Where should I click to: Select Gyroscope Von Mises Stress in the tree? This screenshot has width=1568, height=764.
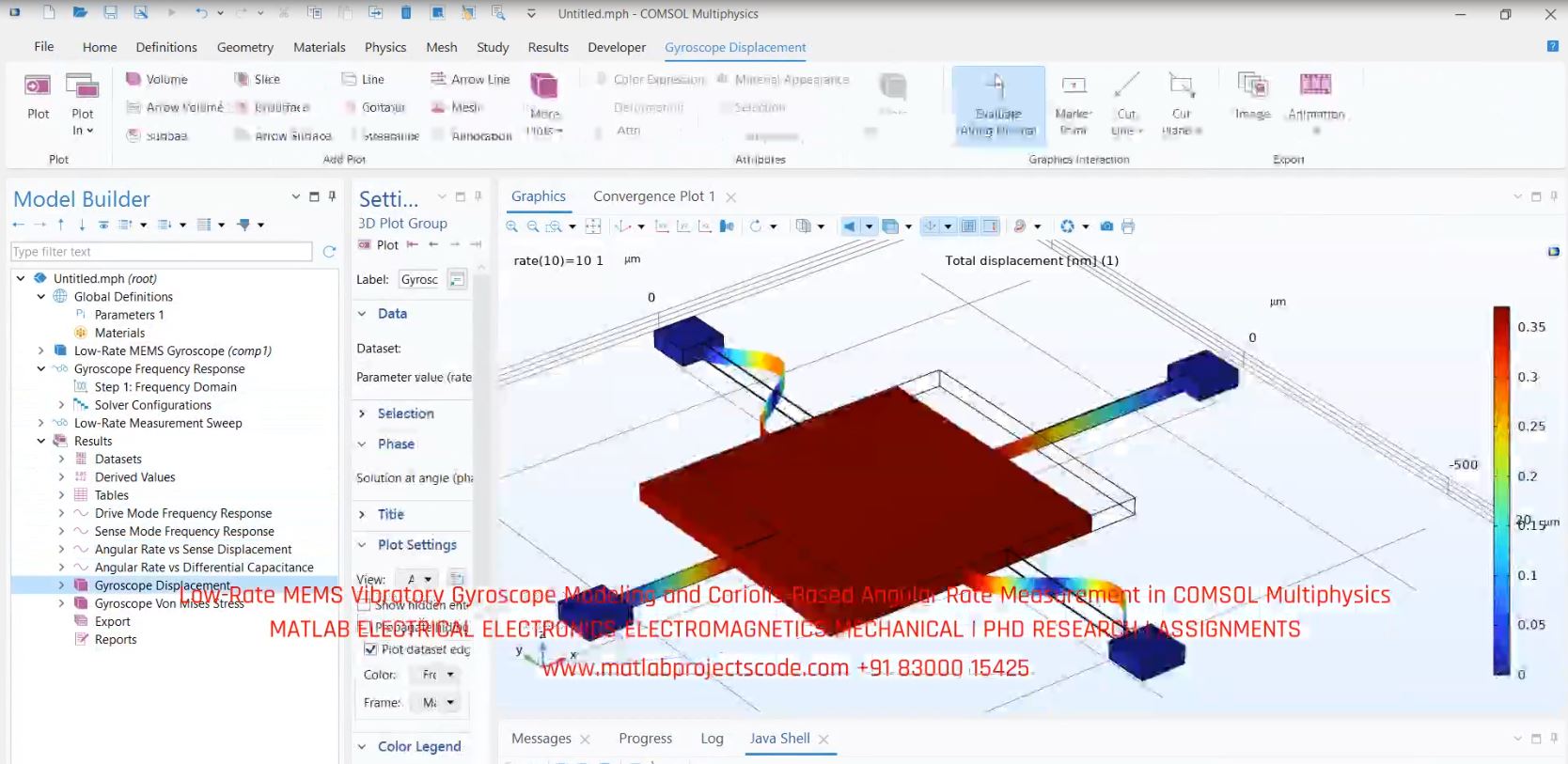tap(169, 604)
